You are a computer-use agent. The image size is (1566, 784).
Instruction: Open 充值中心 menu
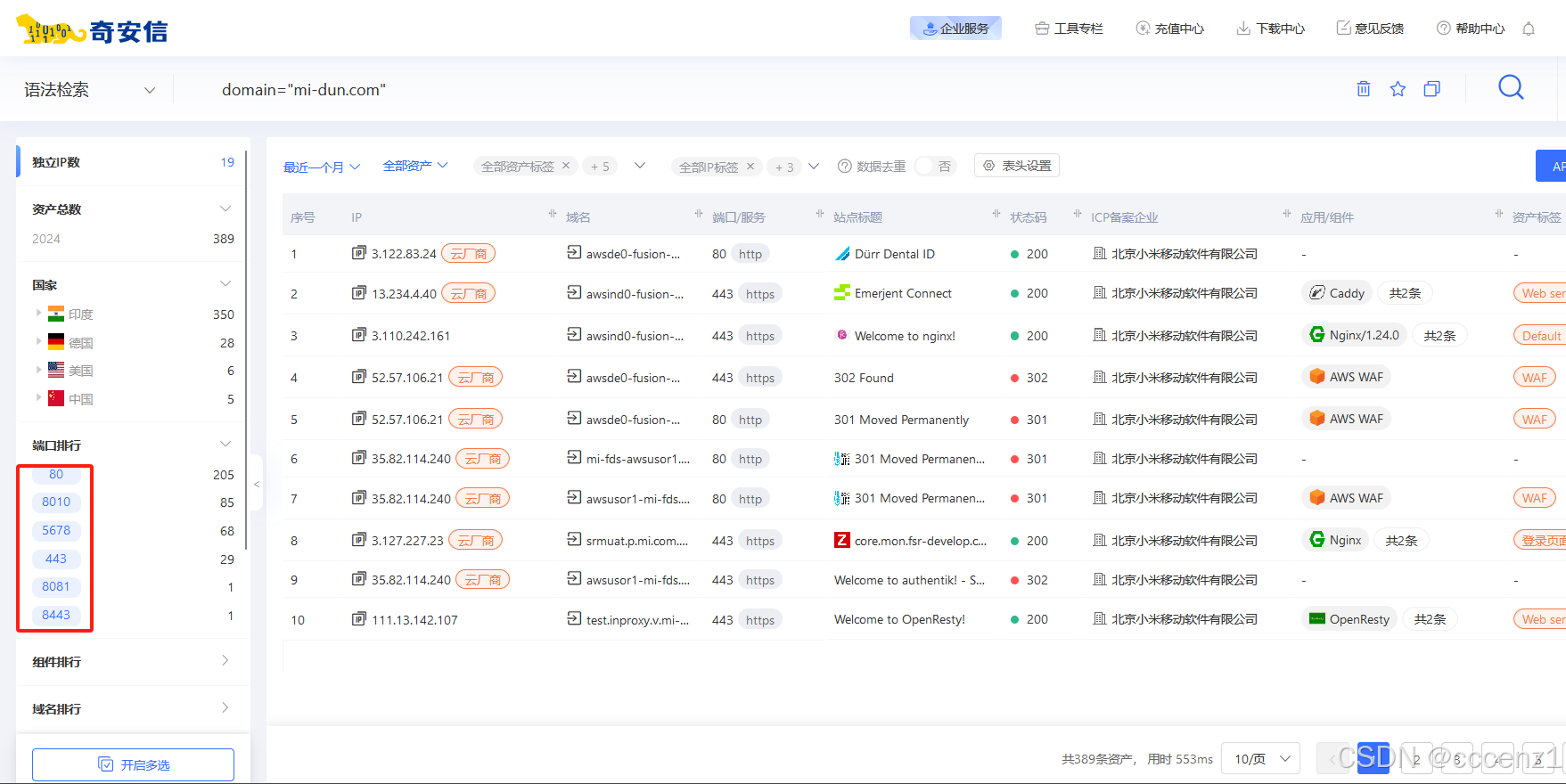(x=1169, y=29)
